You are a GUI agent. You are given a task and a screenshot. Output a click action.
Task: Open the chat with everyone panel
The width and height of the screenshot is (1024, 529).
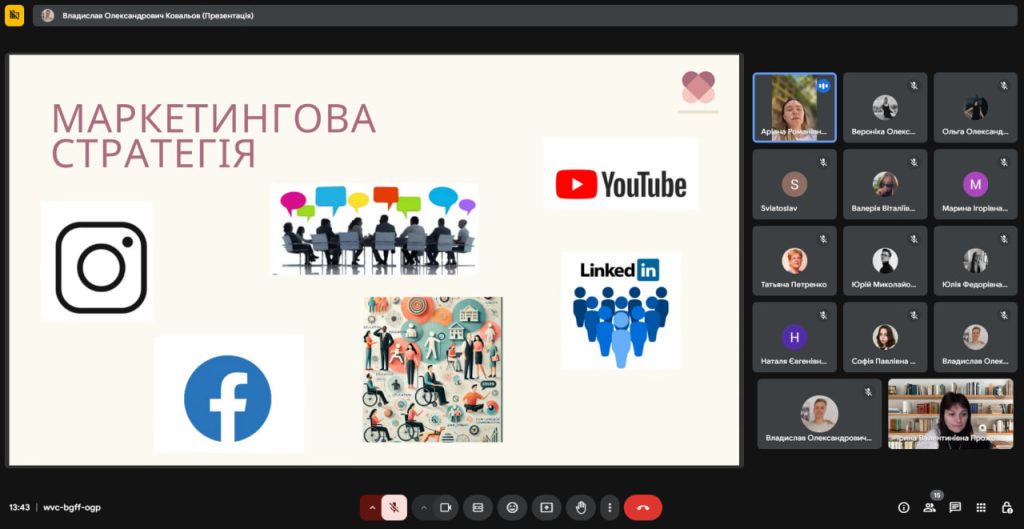click(x=955, y=507)
